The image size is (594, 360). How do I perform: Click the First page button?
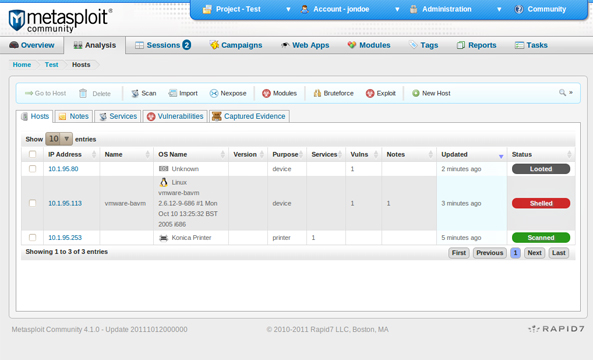pos(459,253)
